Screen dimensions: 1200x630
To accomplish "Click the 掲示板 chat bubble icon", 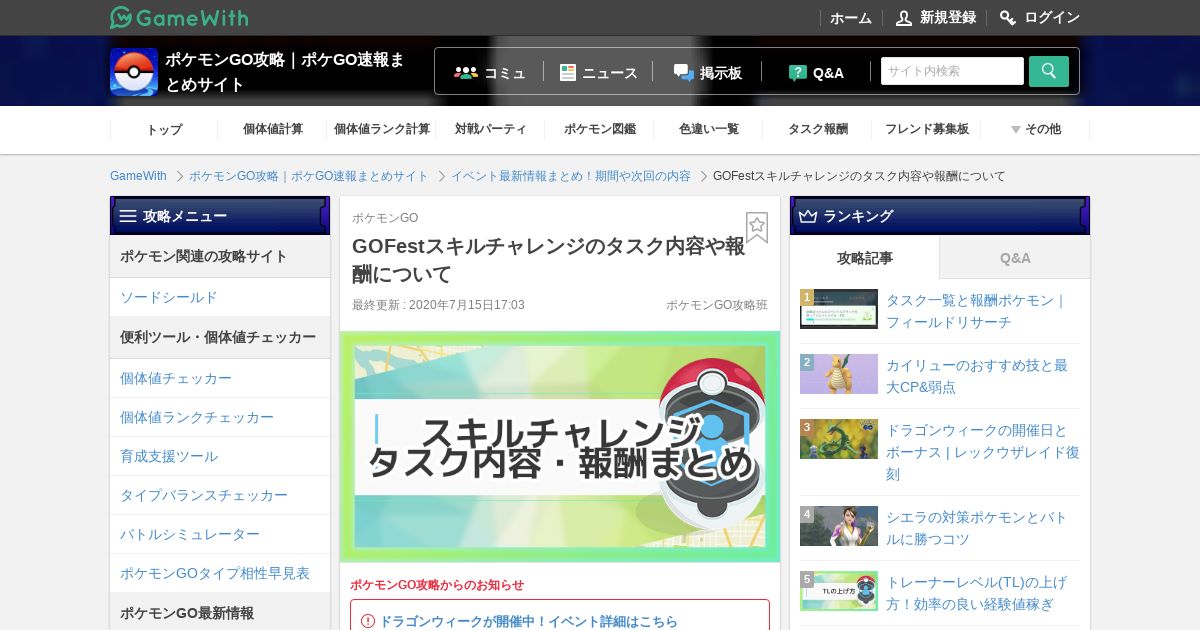I will pyautogui.click(x=684, y=72).
